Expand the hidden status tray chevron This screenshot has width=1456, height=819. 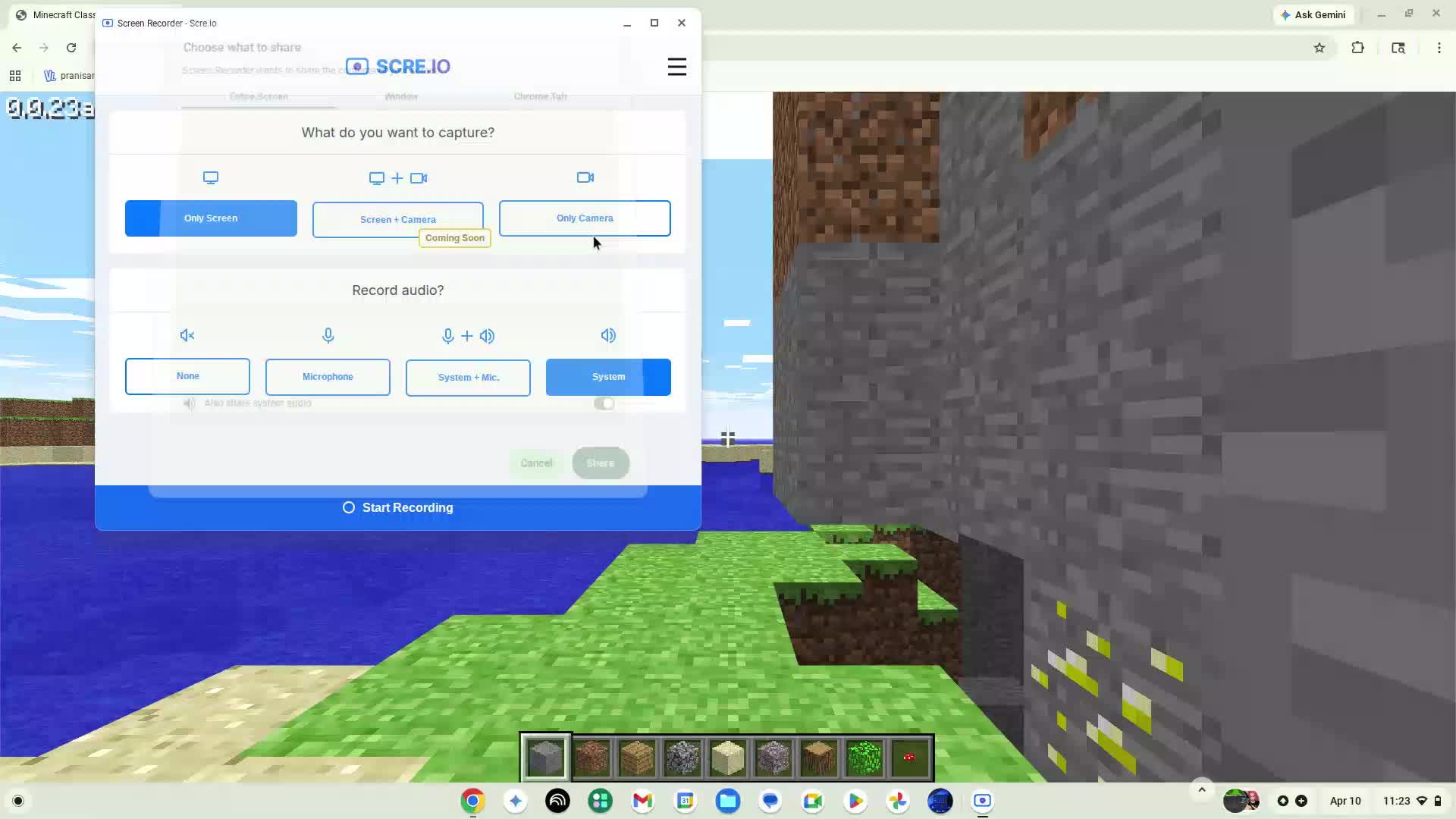click(1200, 789)
